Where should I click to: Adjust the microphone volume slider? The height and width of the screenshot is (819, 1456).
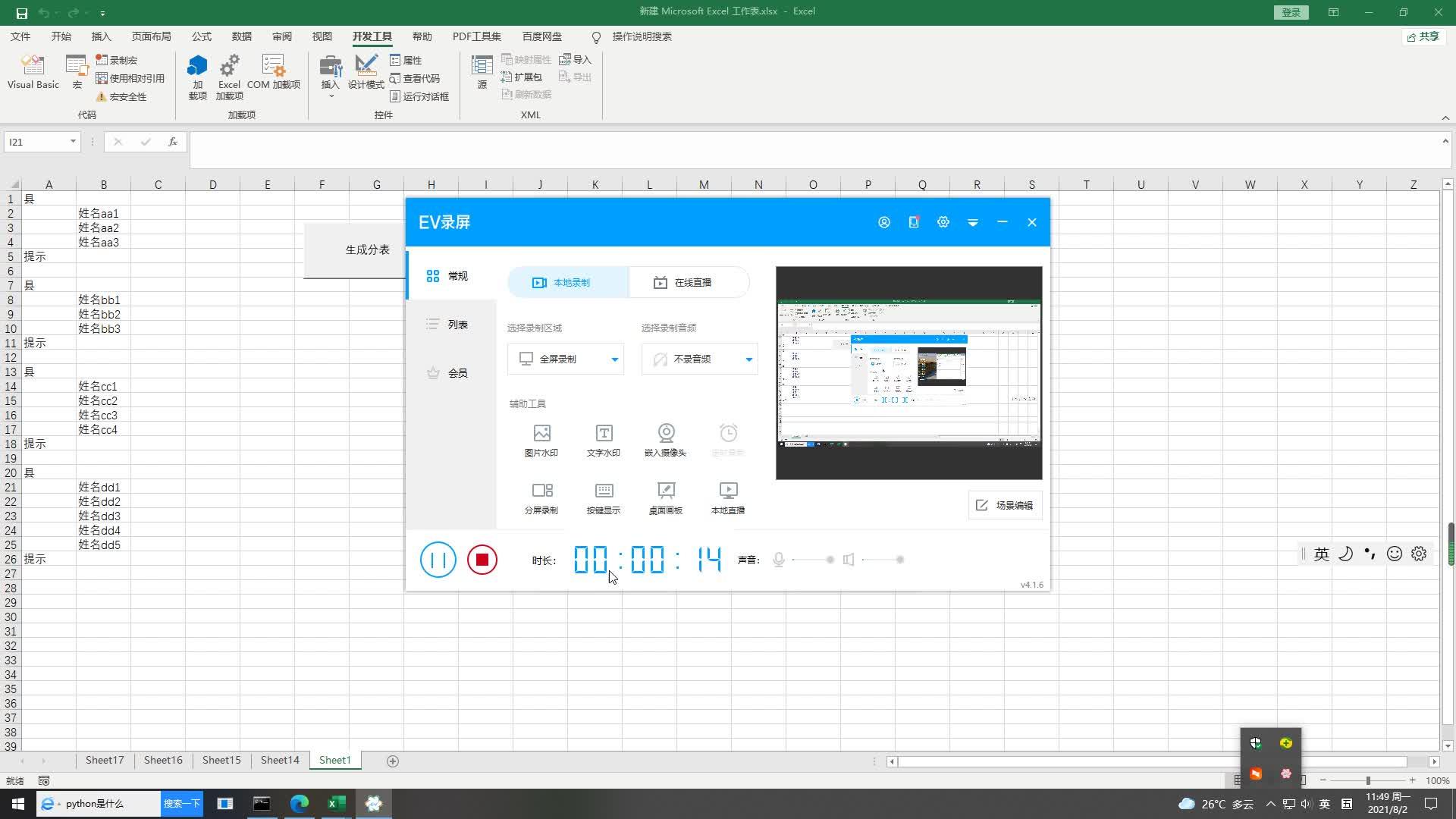click(x=830, y=560)
